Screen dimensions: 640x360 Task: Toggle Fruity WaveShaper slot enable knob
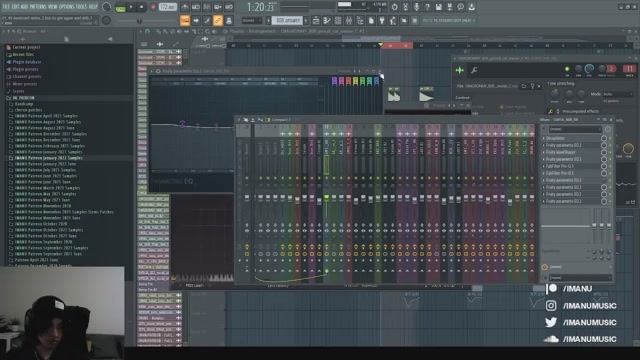(x=604, y=152)
